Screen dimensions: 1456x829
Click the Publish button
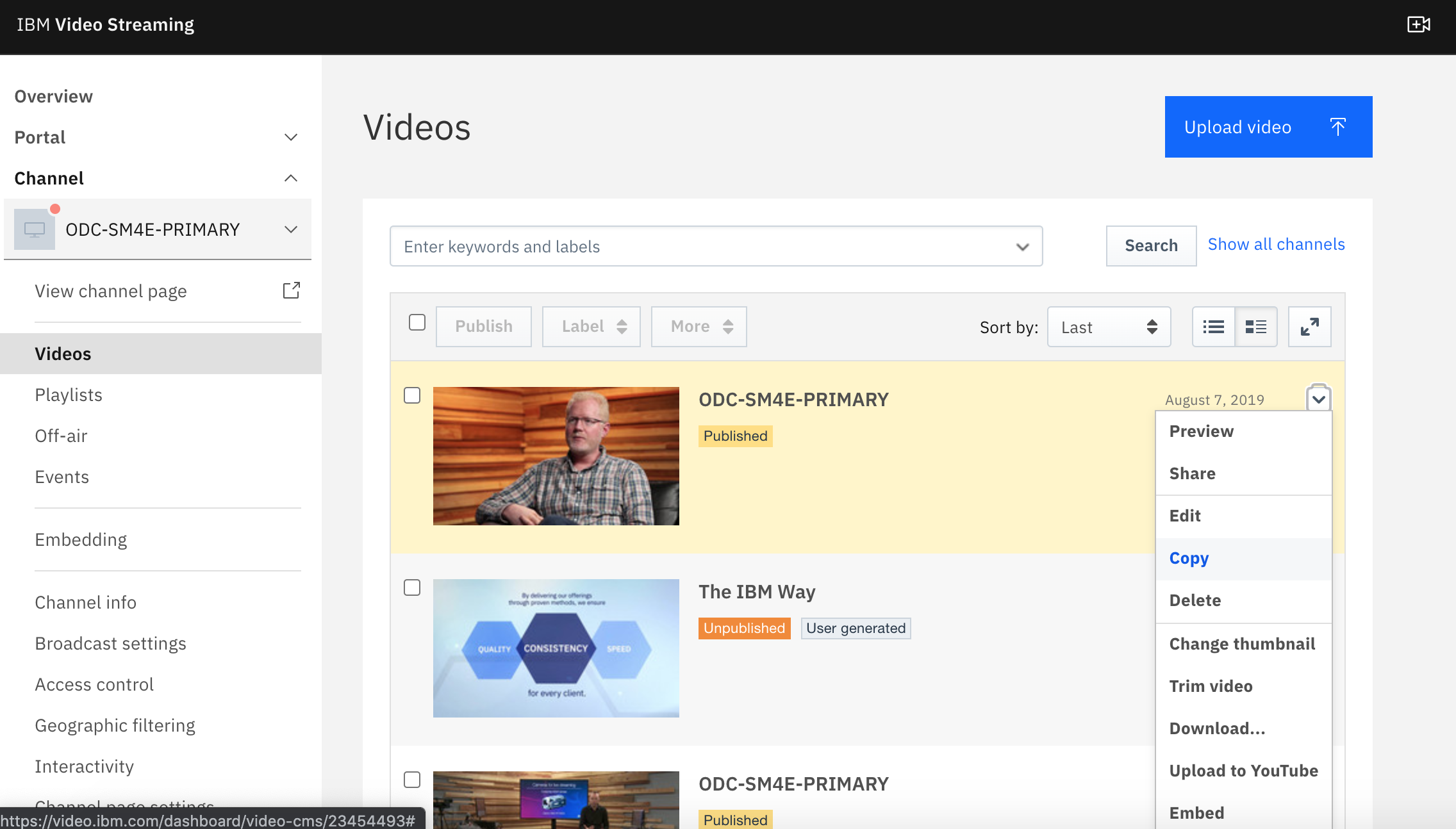(x=484, y=327)
